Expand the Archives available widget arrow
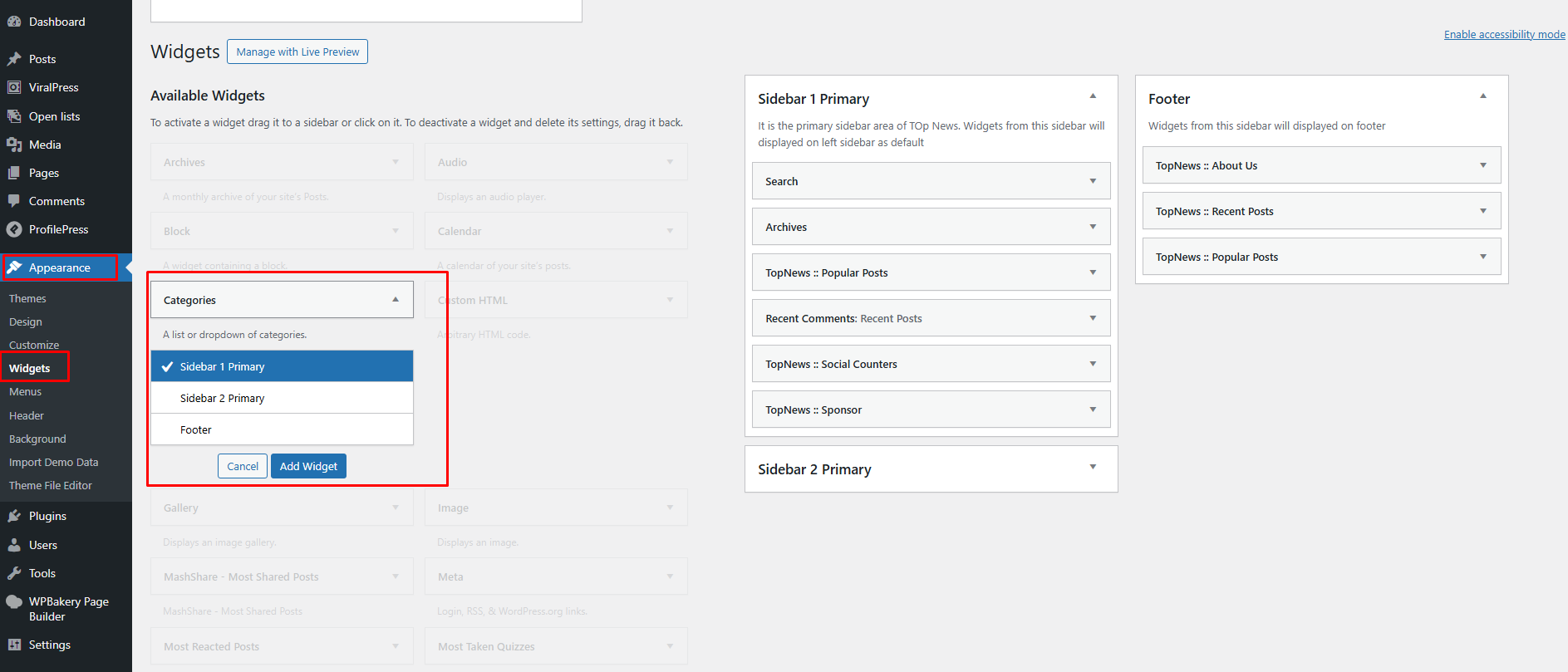The width and height of the screenshot is (1568, 672). [x=396, y=162]
